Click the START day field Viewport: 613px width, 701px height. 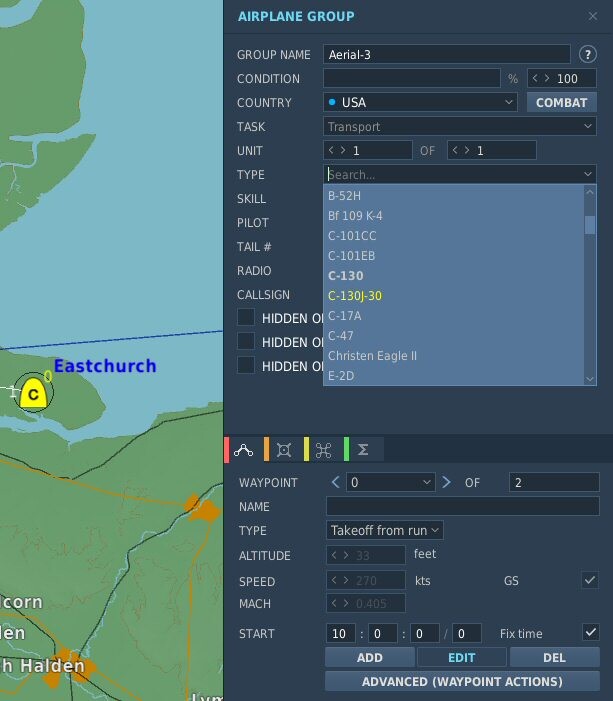click(467, 633)
